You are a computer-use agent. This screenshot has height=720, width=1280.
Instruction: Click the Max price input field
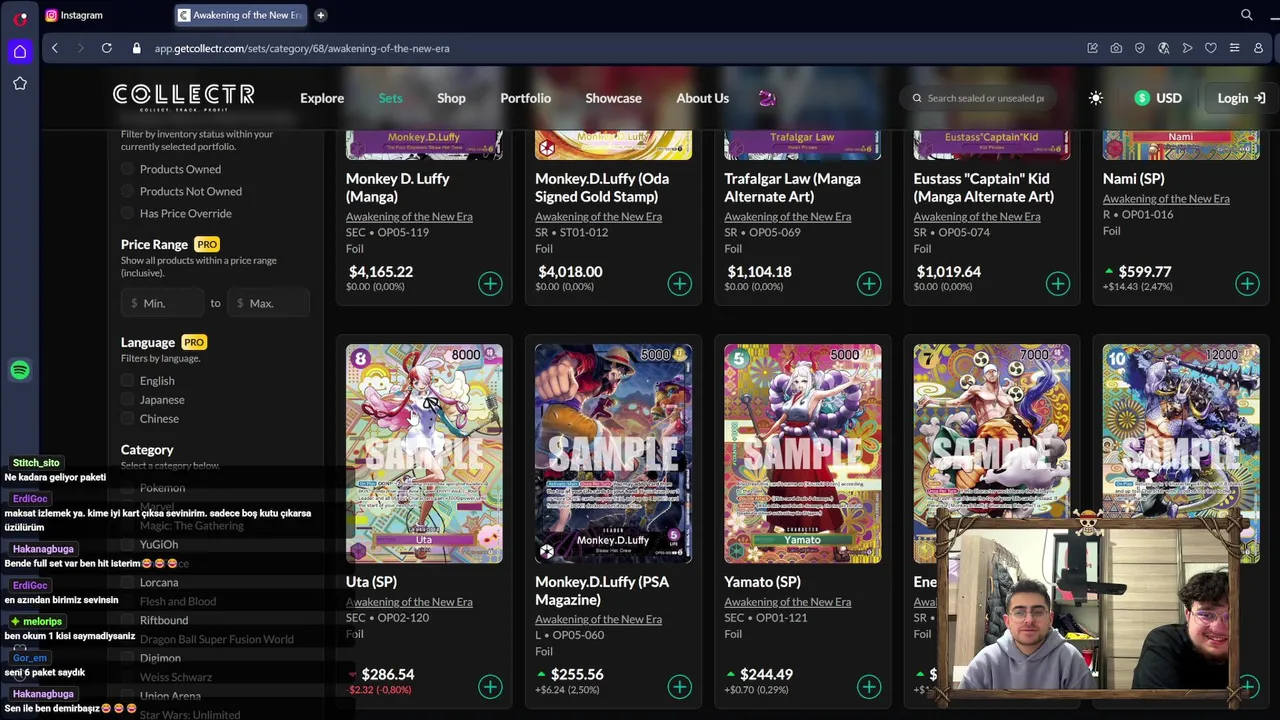(x=268, y=303)
